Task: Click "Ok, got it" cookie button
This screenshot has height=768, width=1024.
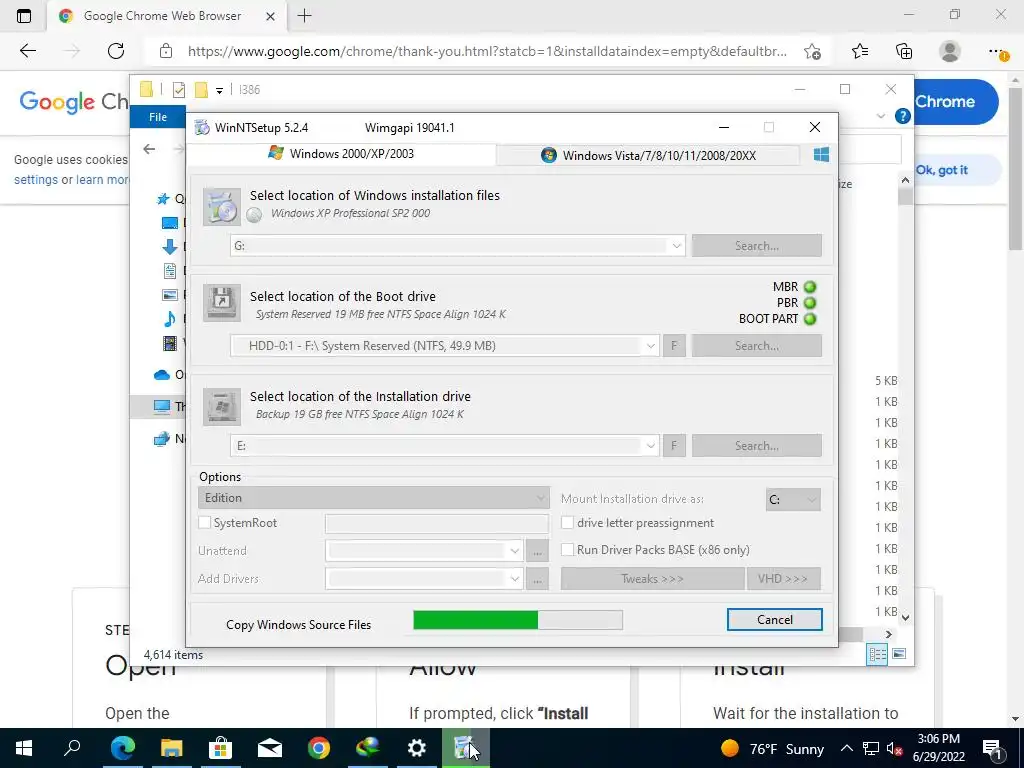Action: (x=942, y=170)
